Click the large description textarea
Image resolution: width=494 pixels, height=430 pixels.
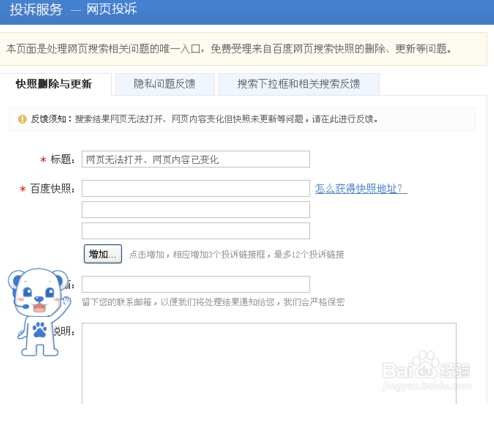click(269, 363)
